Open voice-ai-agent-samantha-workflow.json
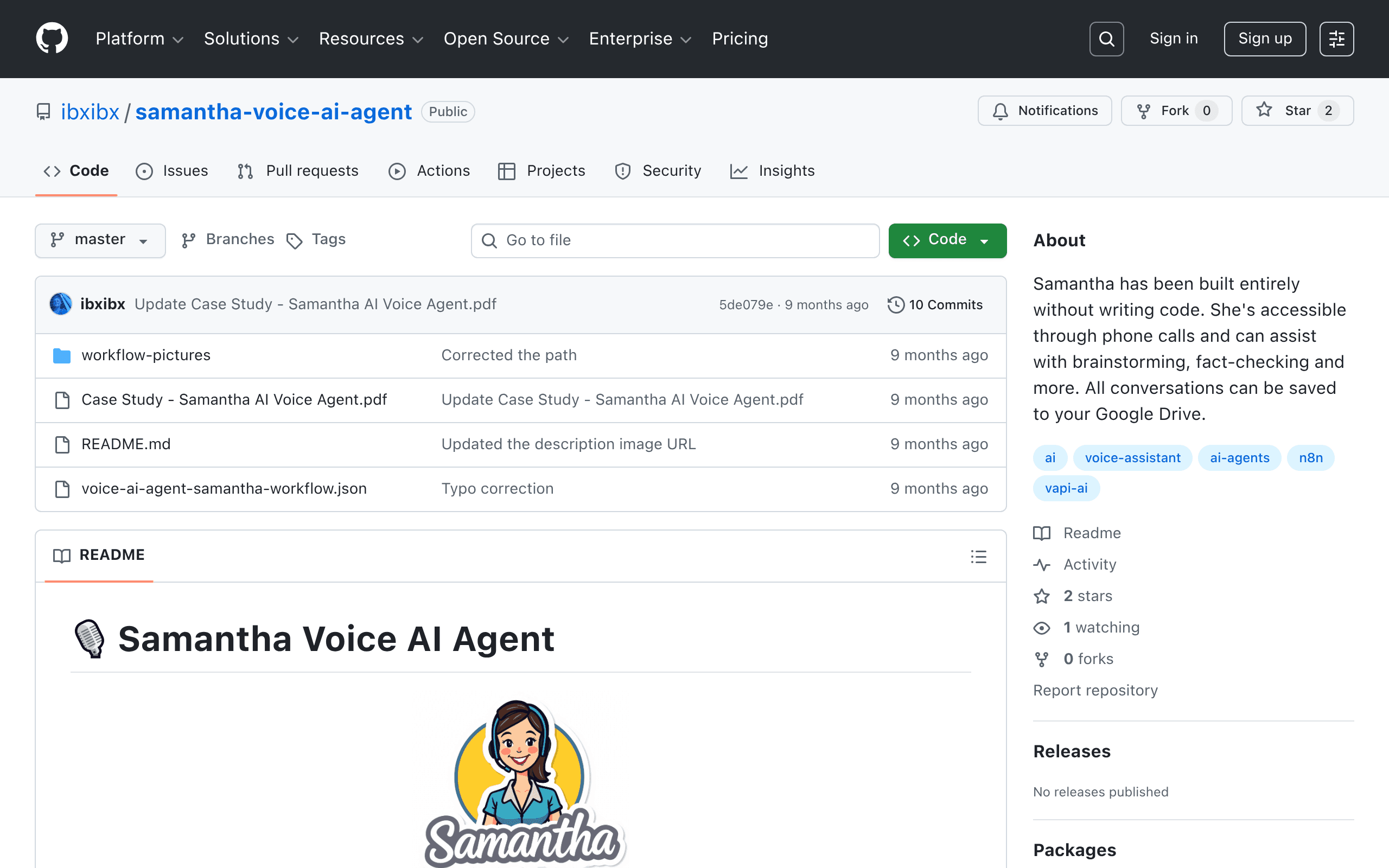 [x=224, y=489]
